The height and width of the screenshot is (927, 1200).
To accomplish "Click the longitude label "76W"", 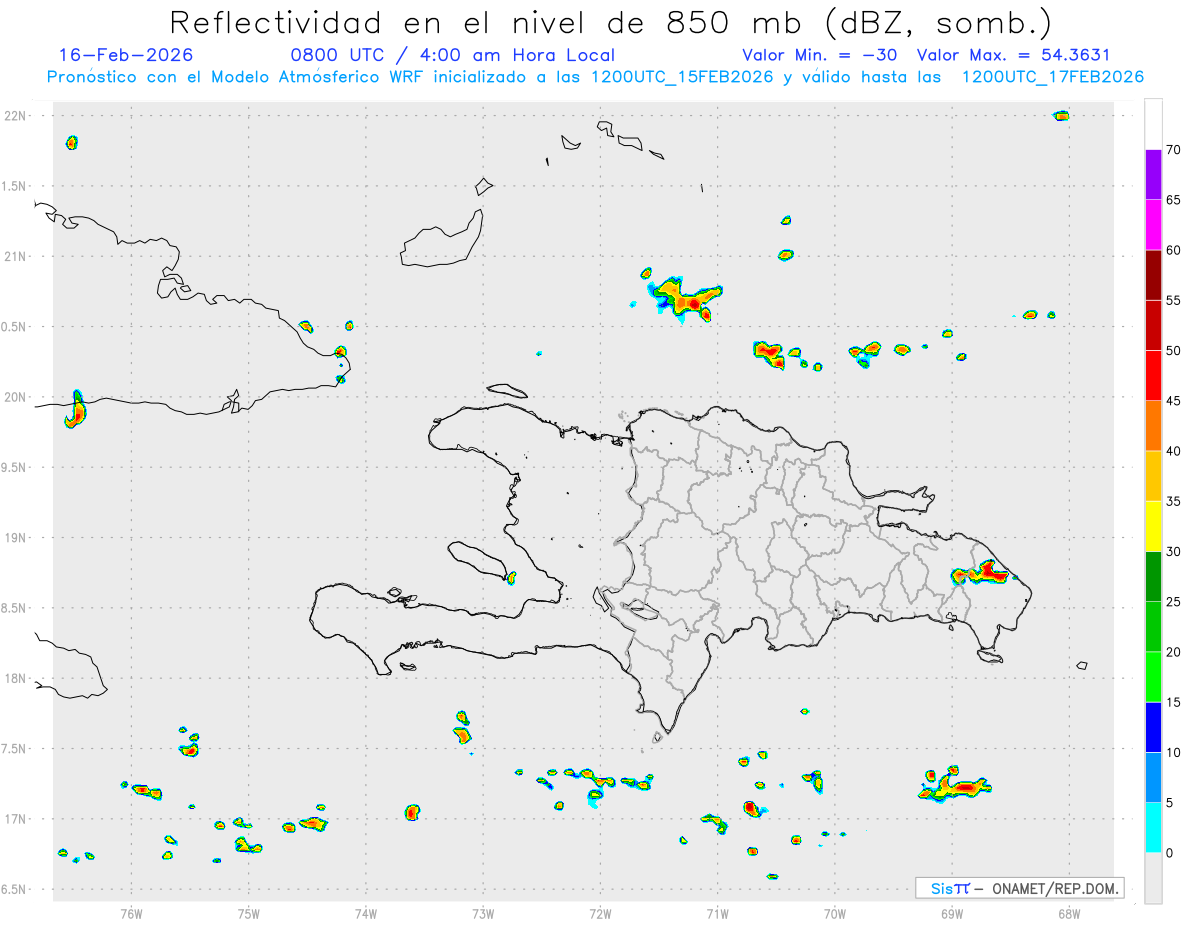I will pyautogui.click(x=131, y=912).
